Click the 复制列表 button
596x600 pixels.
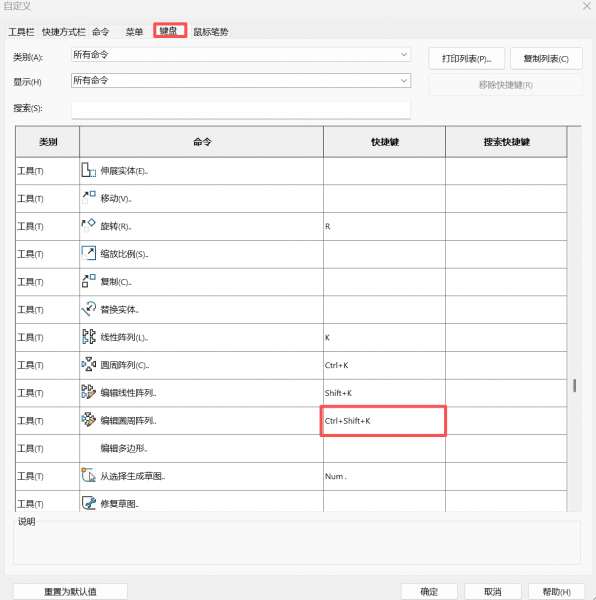[x=546, y=59]
